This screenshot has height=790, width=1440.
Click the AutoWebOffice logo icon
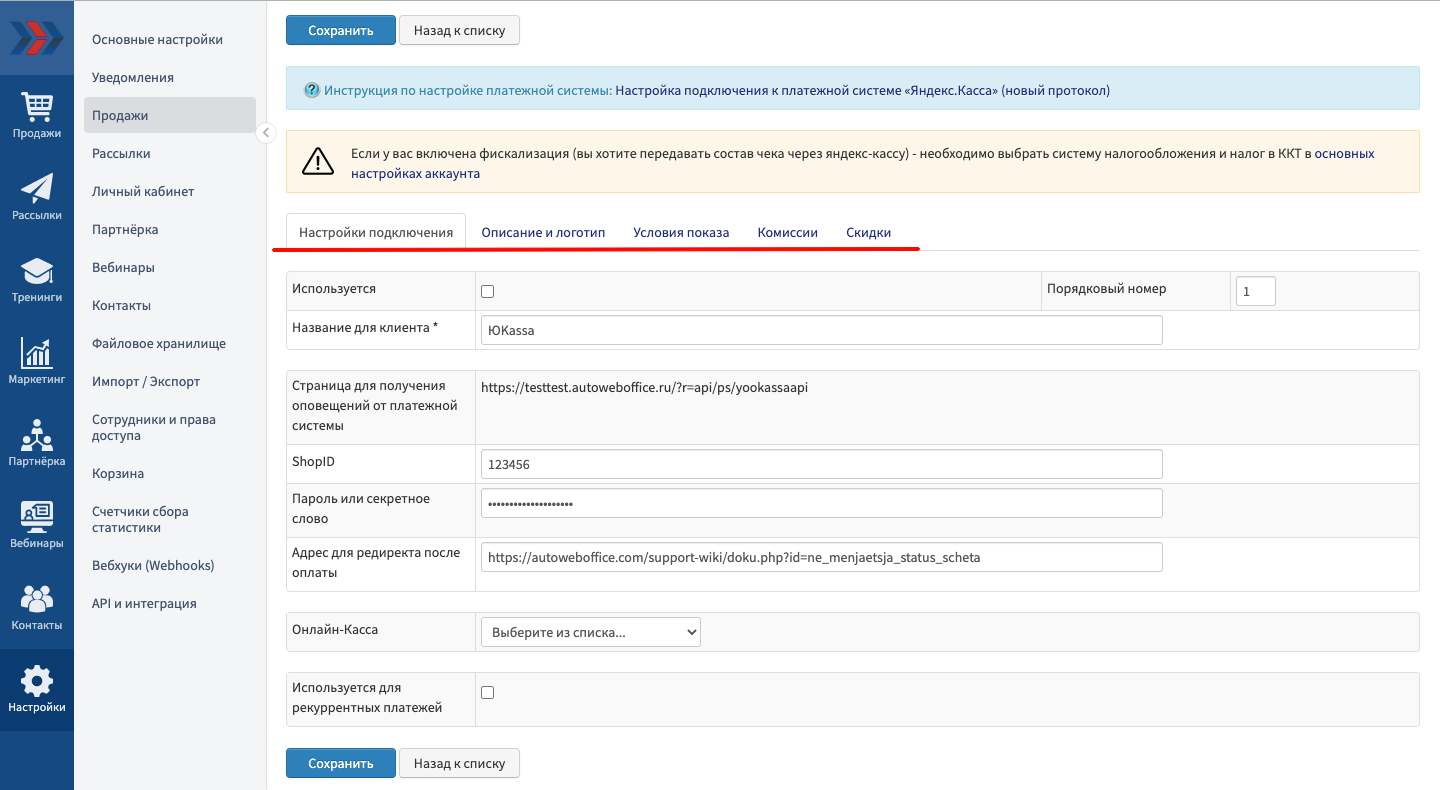pyautogui.click(x=37, y=37)
